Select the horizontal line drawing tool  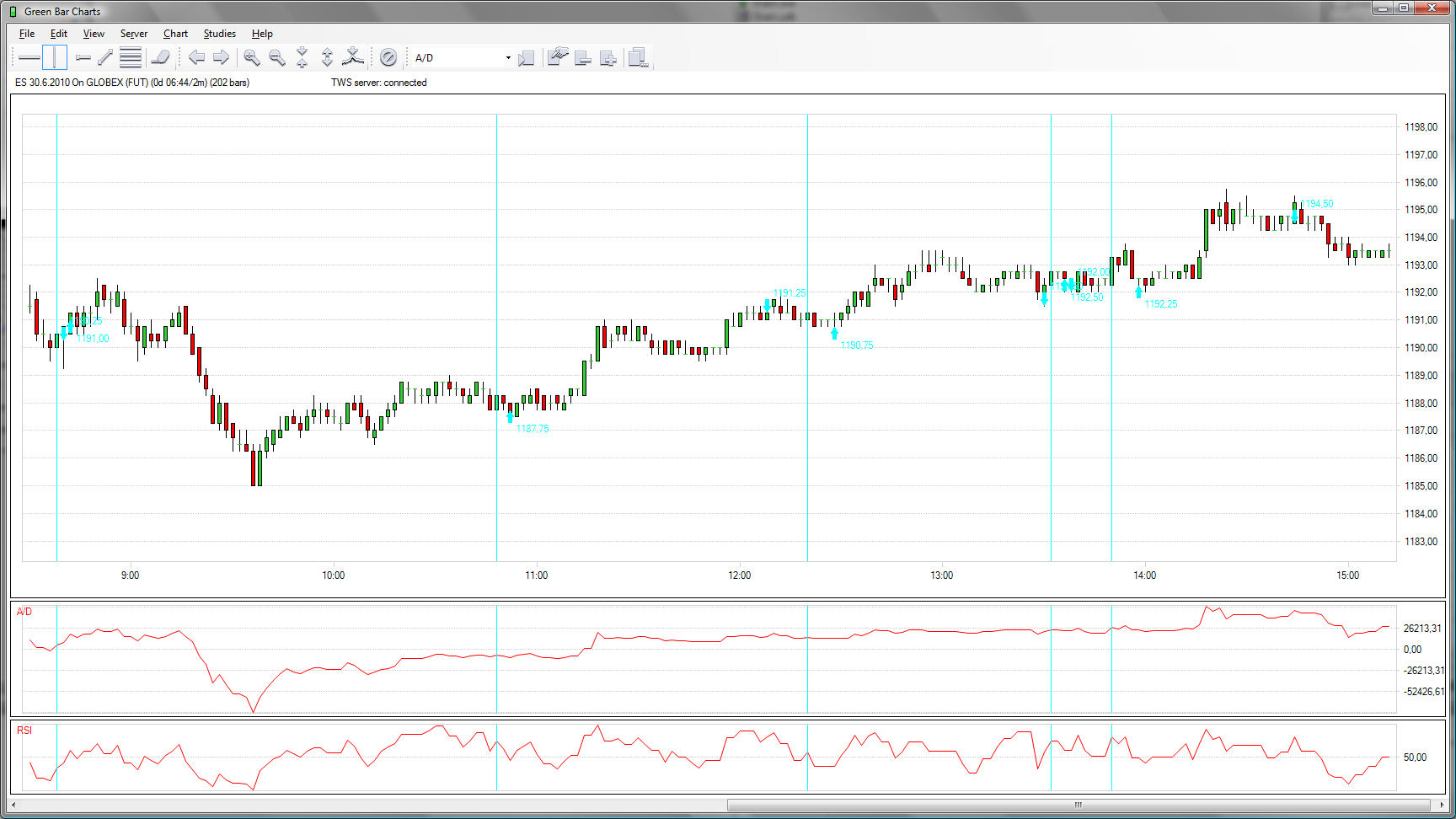[x=29, y=57]
